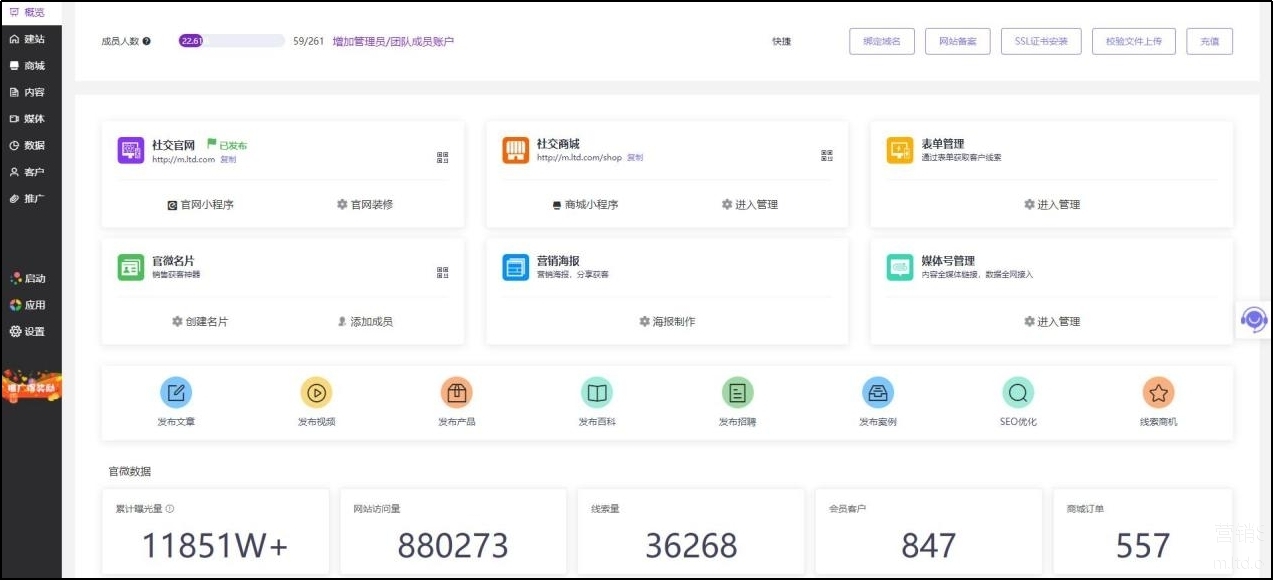Select the 发布百科 book icon
1274x582 pixels.
(597, 393)
